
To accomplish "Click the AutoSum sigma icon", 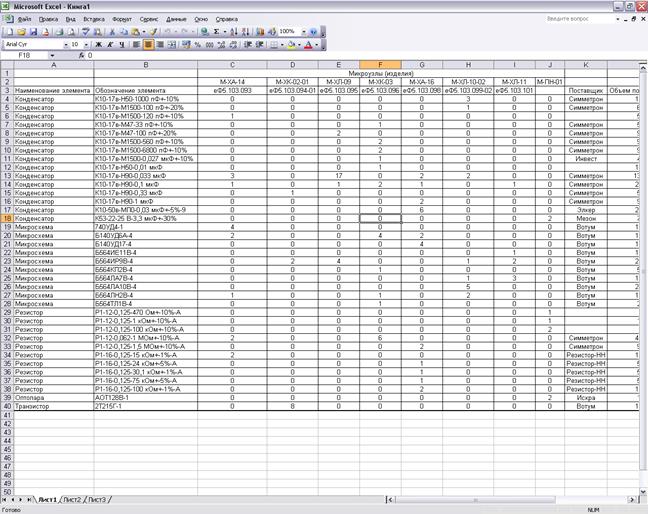I will (x=217, y=32).
